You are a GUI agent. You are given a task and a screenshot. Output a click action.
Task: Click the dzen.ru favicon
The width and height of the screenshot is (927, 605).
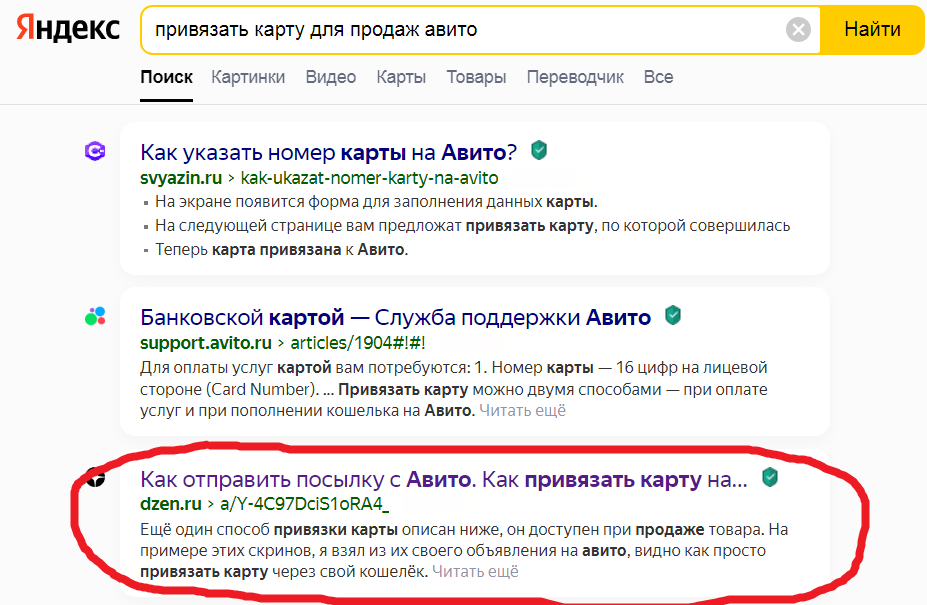(x=95, y=477)
